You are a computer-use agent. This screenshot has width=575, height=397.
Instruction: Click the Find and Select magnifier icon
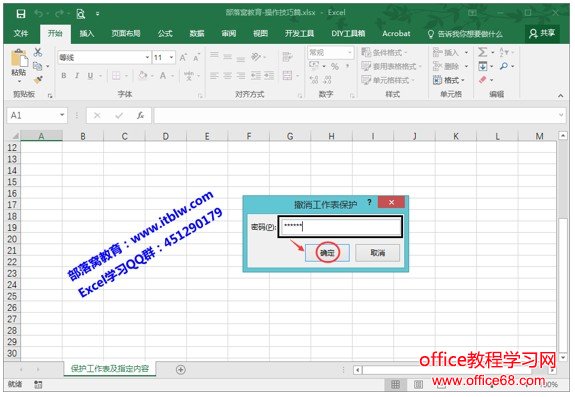tap(504, 66)
